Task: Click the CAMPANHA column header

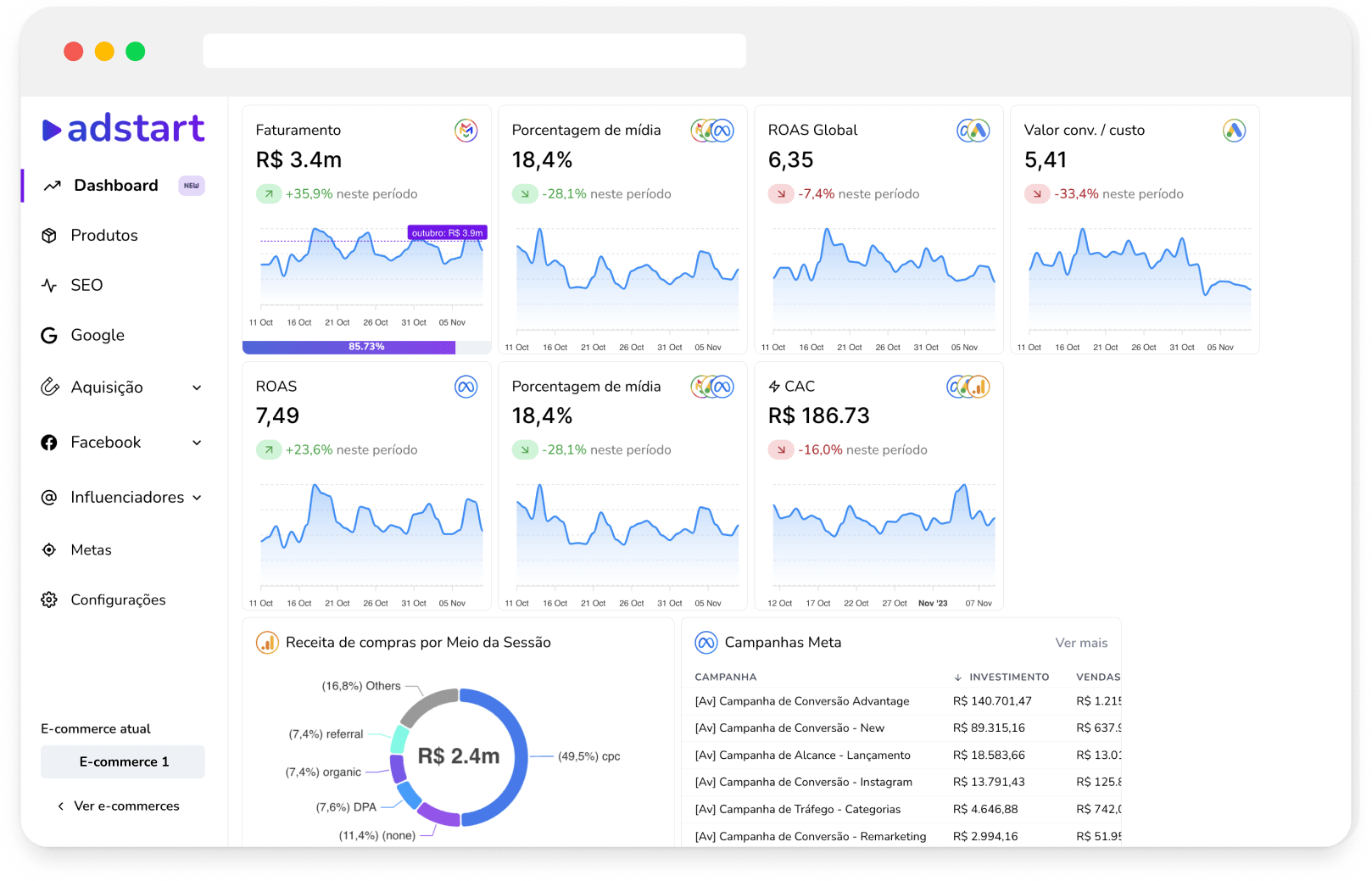Action: click(726, 677)
